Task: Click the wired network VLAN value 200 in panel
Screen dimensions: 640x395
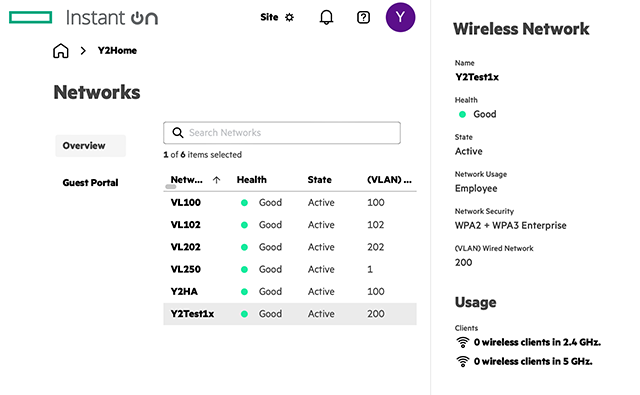Action: pyautogui.click(x=464, y=262)
